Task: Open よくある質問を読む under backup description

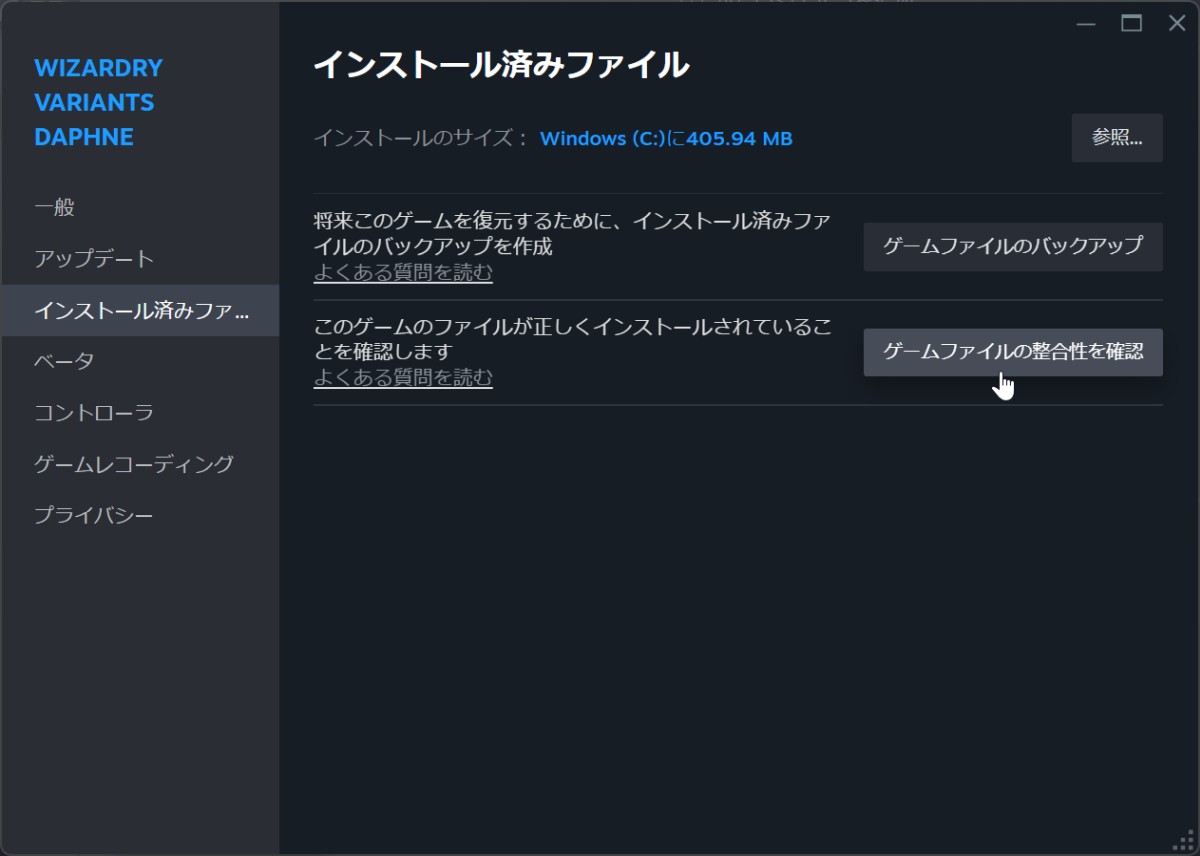Action: (x=403, y=272)
